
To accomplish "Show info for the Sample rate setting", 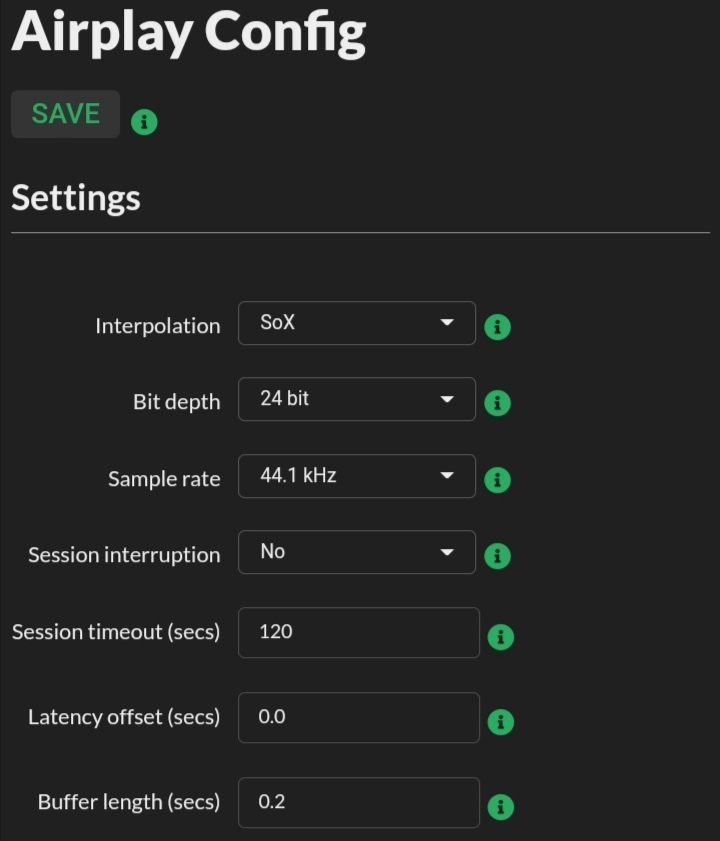I will 497,479.
